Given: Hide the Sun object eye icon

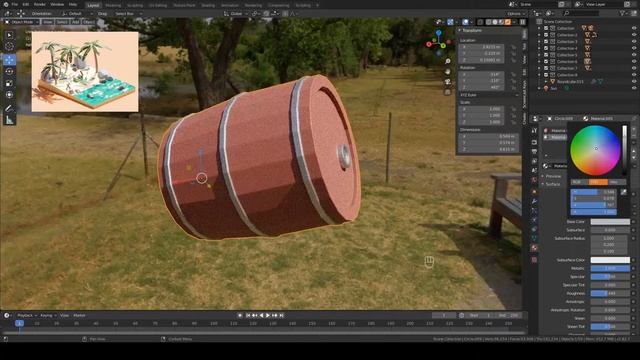Looking at the screenshot, I should pyautogui.click(x=634, y=88).
